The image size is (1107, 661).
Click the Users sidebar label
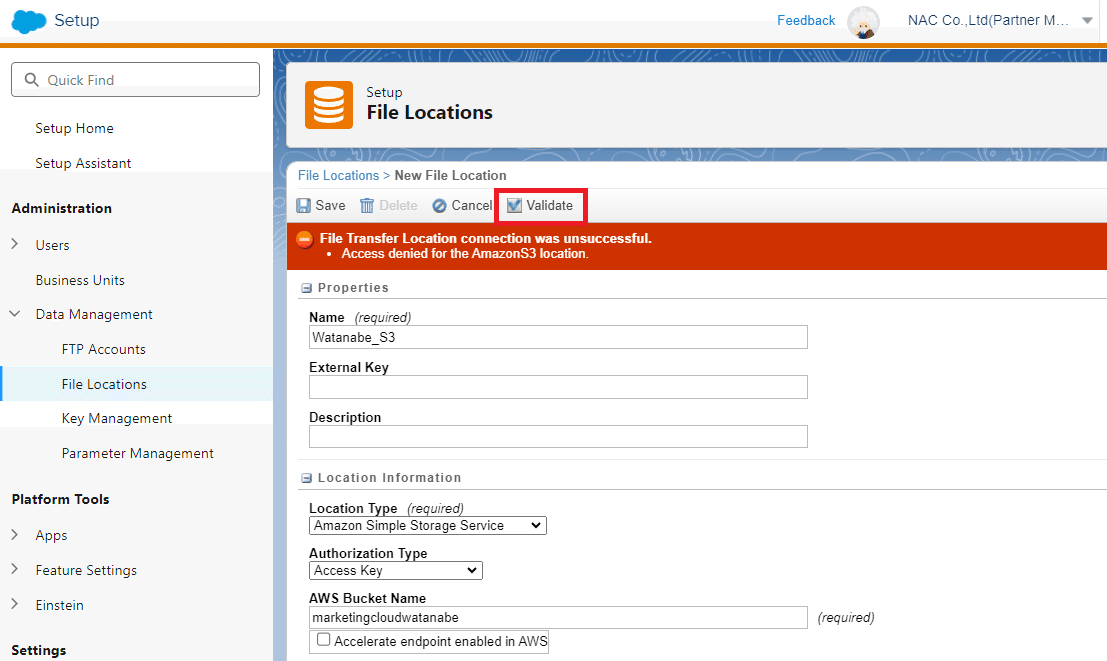click(x=52, y=245)
